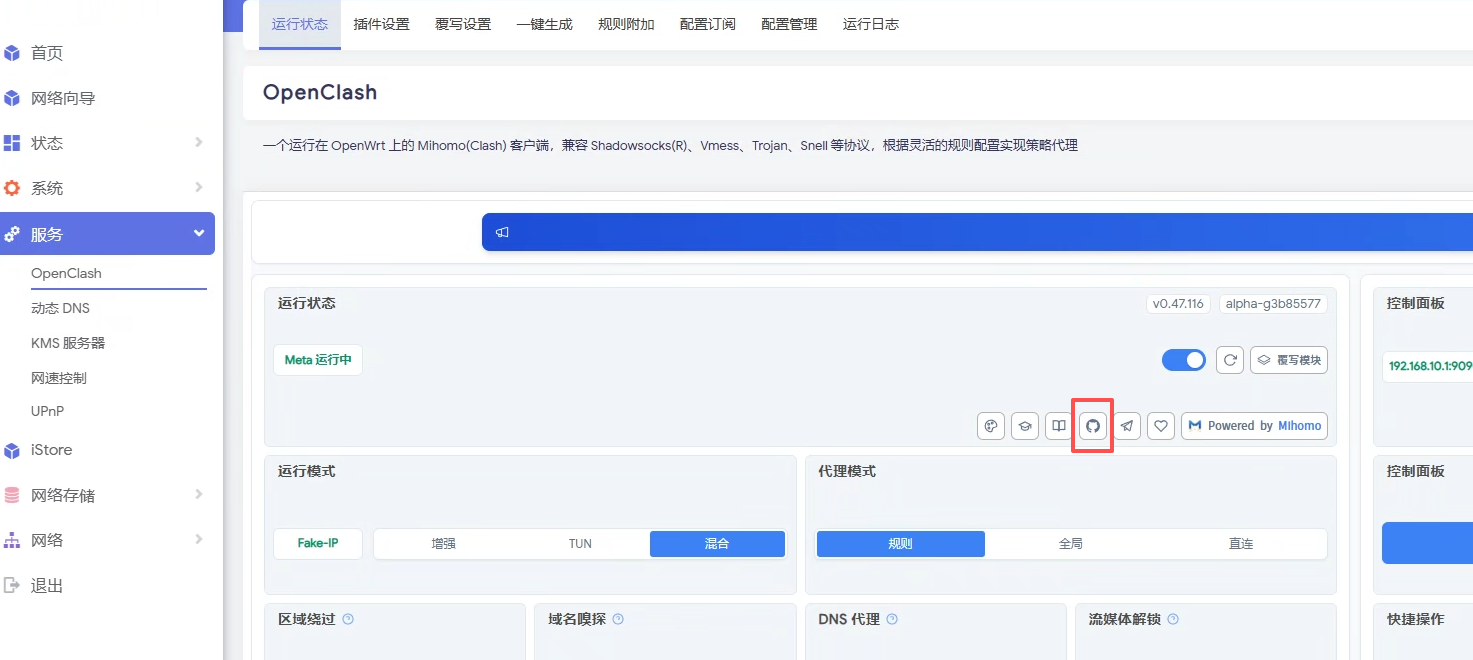Open iStore in the sidebar
Screen dimensions: 1473x660
coord(51,450)
